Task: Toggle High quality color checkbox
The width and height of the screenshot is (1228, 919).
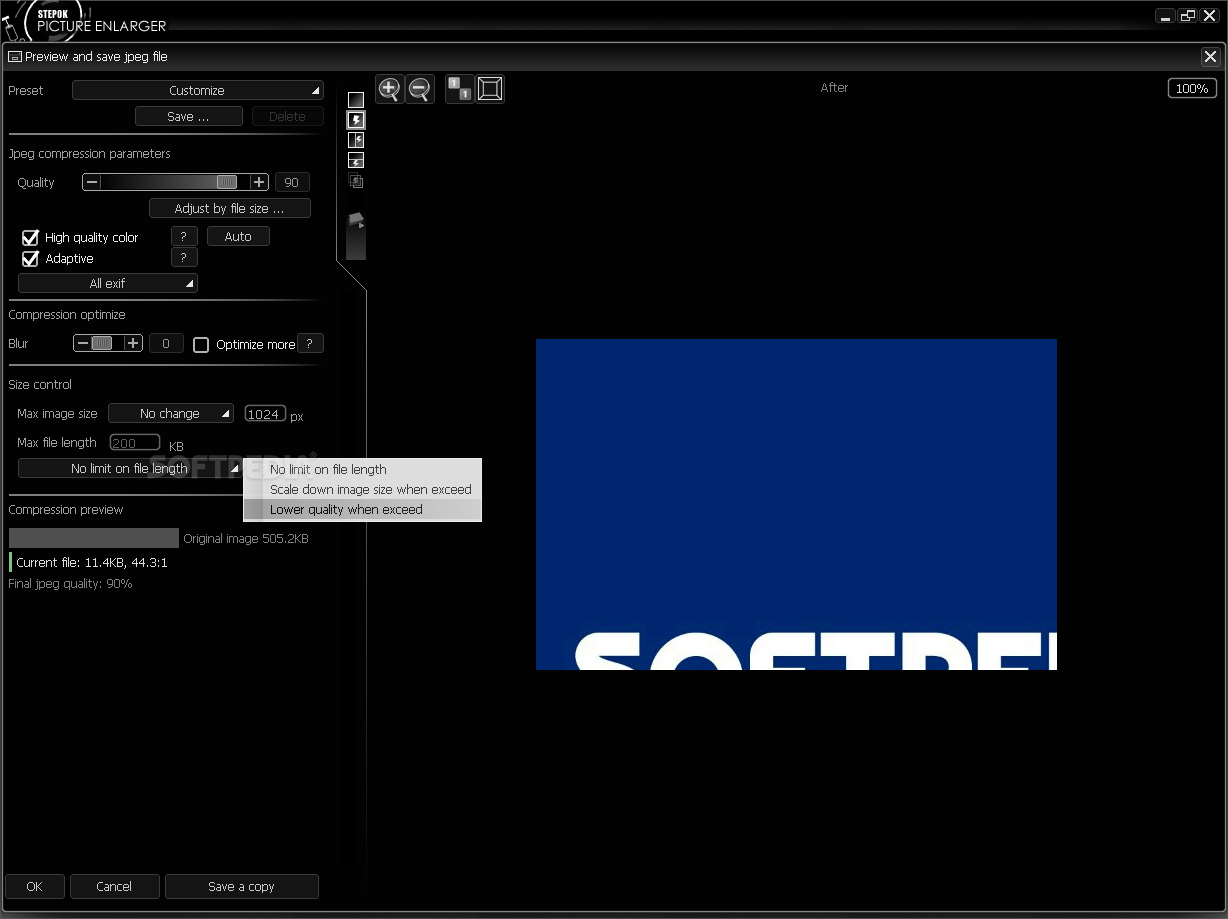Action: click(x=30, y=238)
